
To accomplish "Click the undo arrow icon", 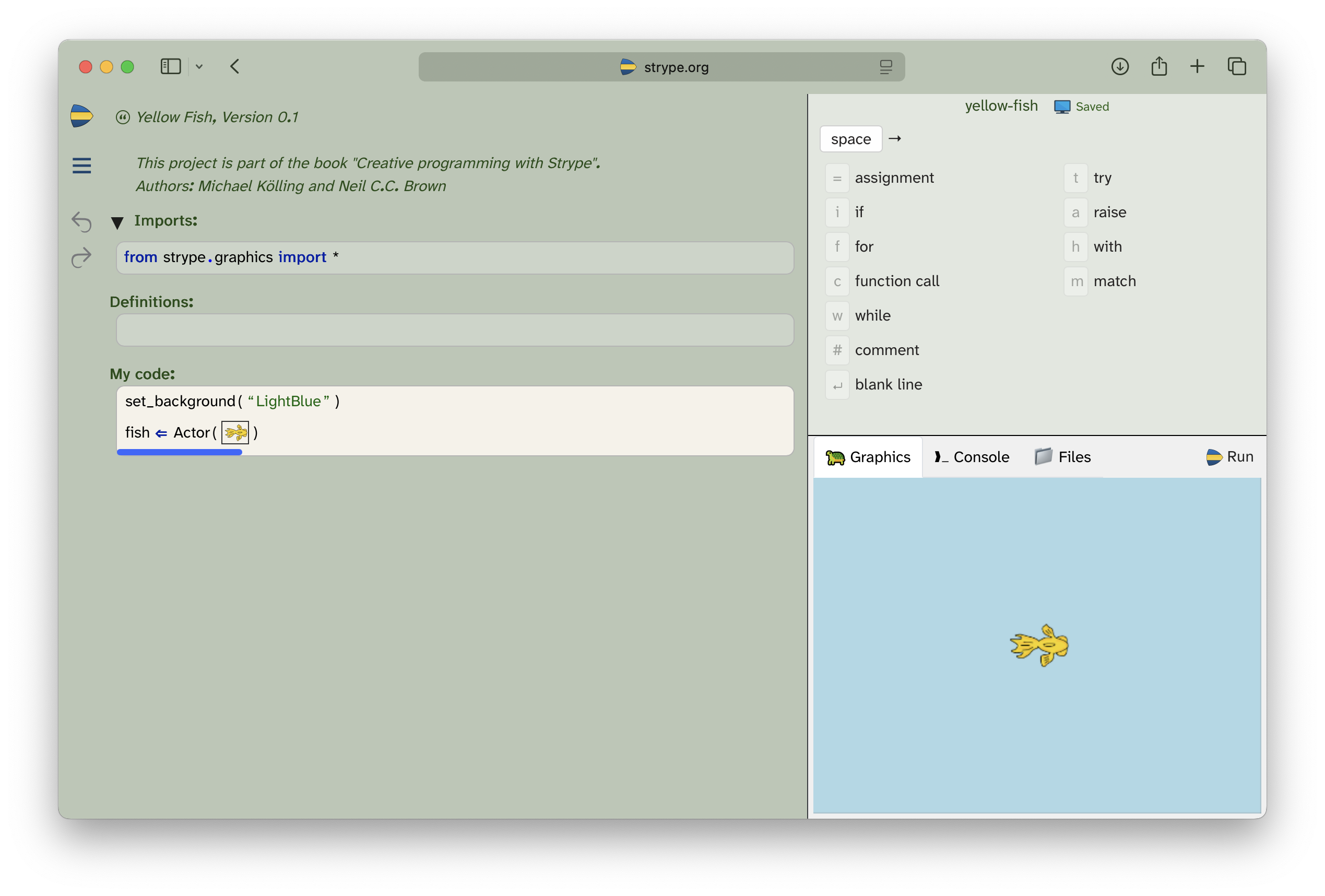I will point(81,222).
